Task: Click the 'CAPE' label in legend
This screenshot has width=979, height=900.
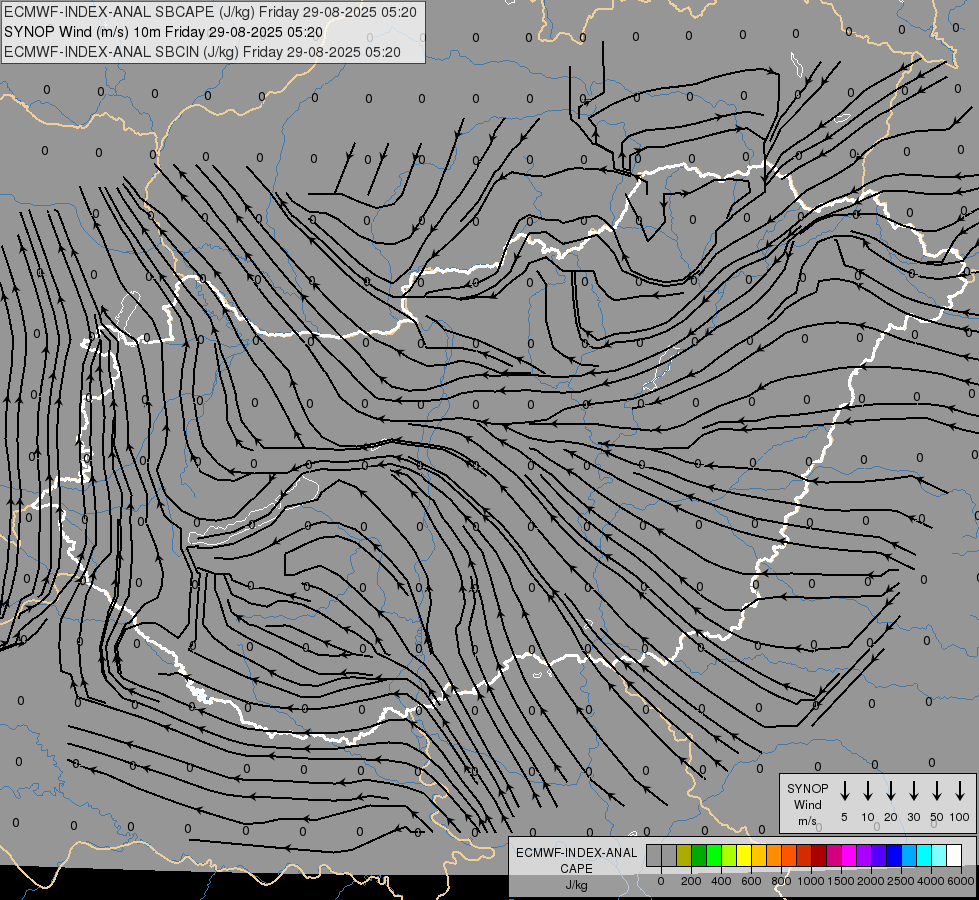Action: coord(576,869)
